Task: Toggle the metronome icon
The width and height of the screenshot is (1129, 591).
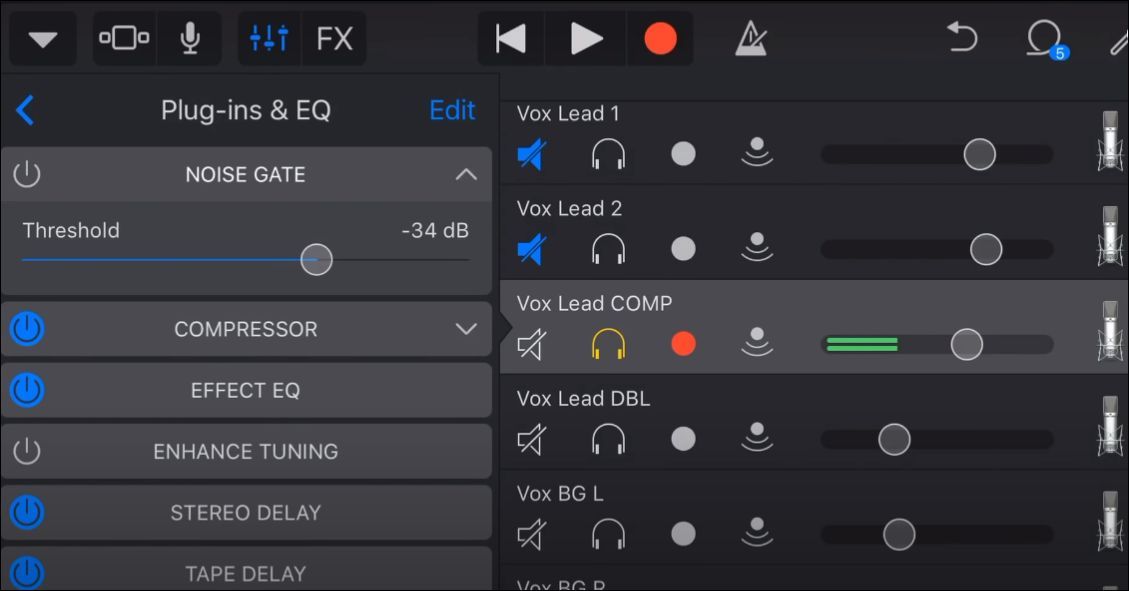Action: pos(751,38)
